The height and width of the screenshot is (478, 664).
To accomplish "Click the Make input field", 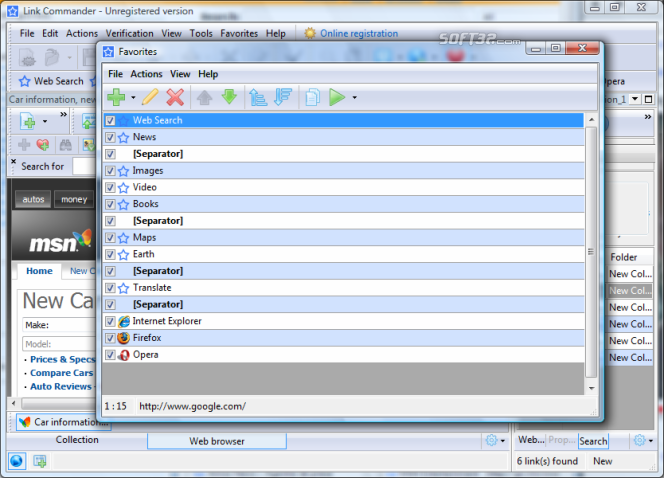I will pyautogui.click(x=59, y=325).
